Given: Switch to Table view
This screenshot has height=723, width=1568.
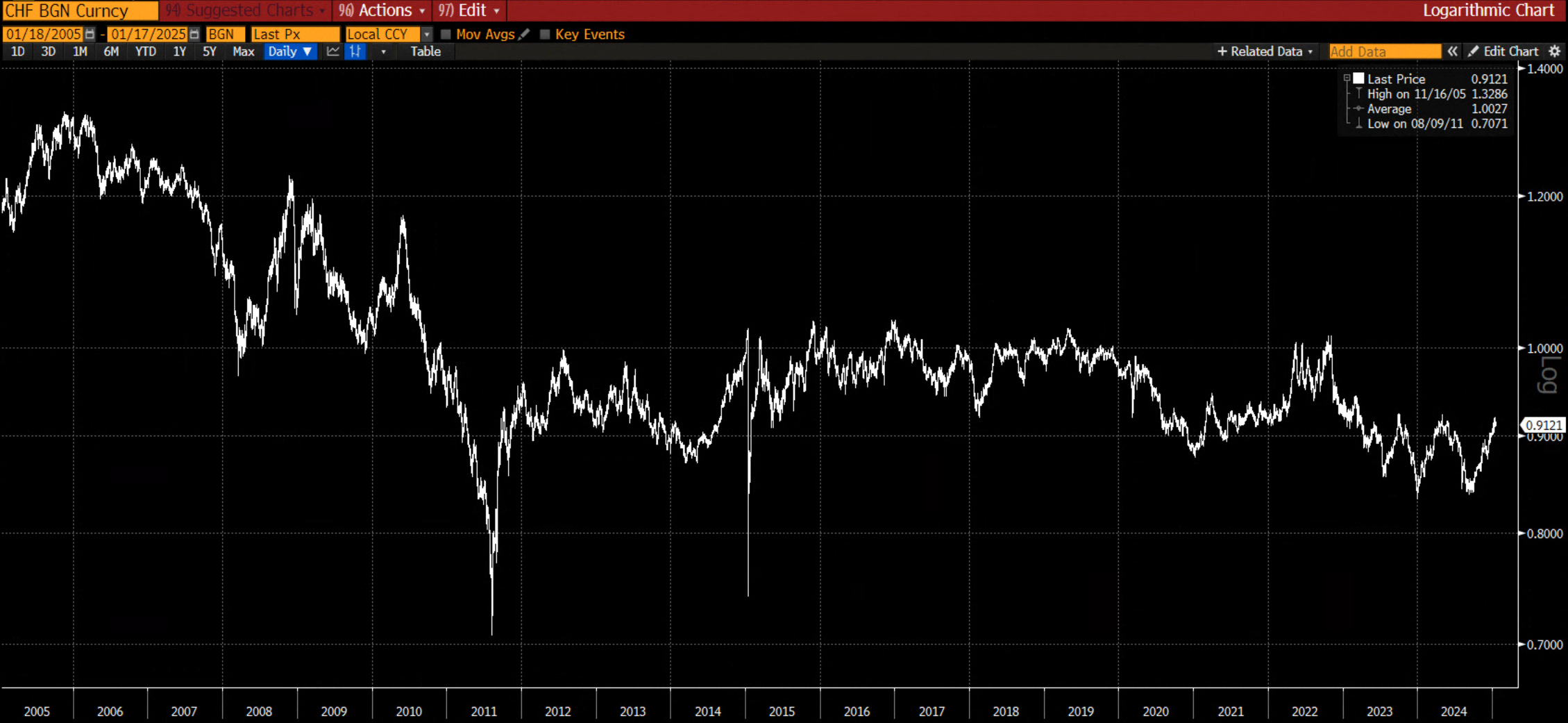Looking at the screenshot, I should pyautogui.click(x=425, y=51).
